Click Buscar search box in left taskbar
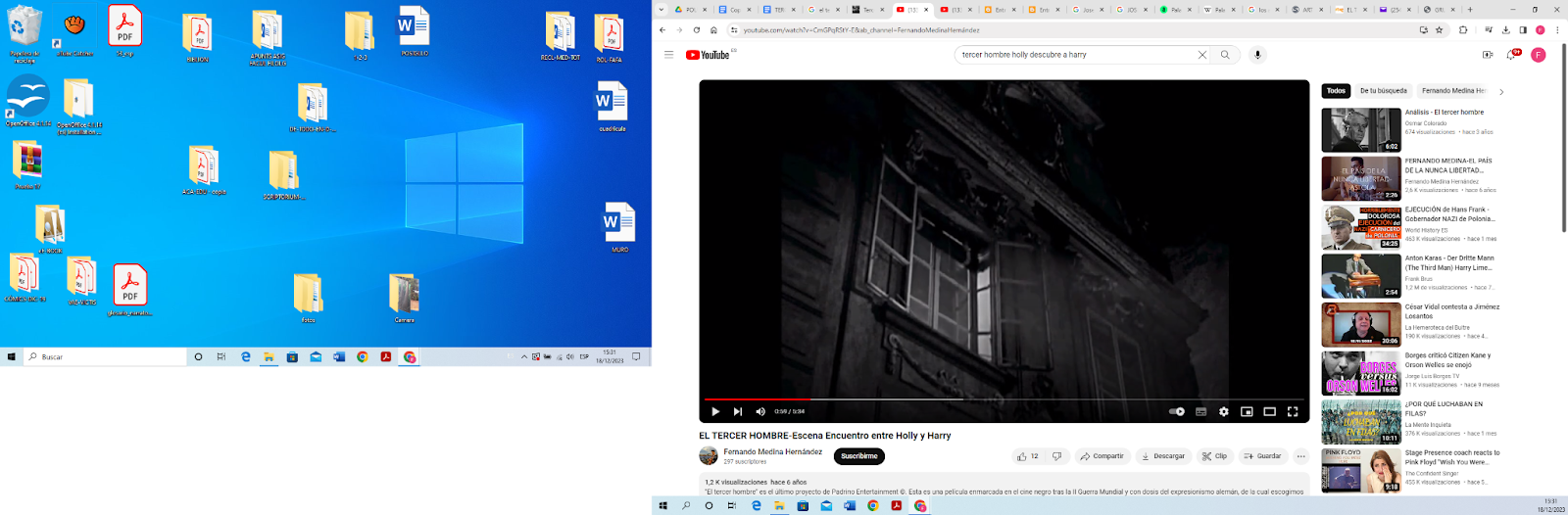The image size is (1568, 515). click(105, 357)
